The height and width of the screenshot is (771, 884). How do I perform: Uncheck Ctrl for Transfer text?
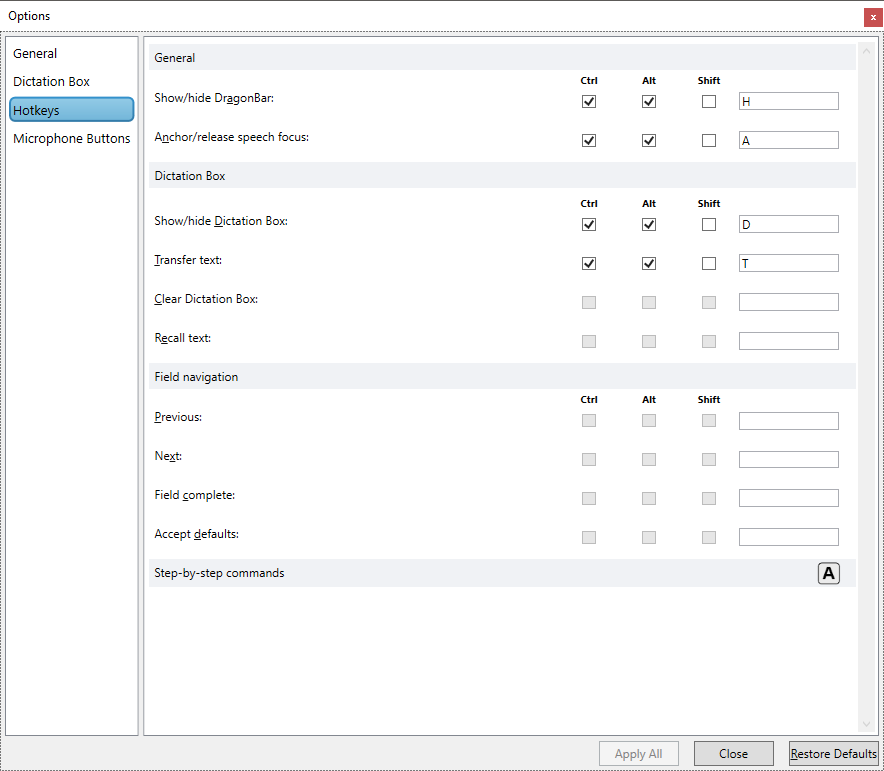click(x=588, y=263)
